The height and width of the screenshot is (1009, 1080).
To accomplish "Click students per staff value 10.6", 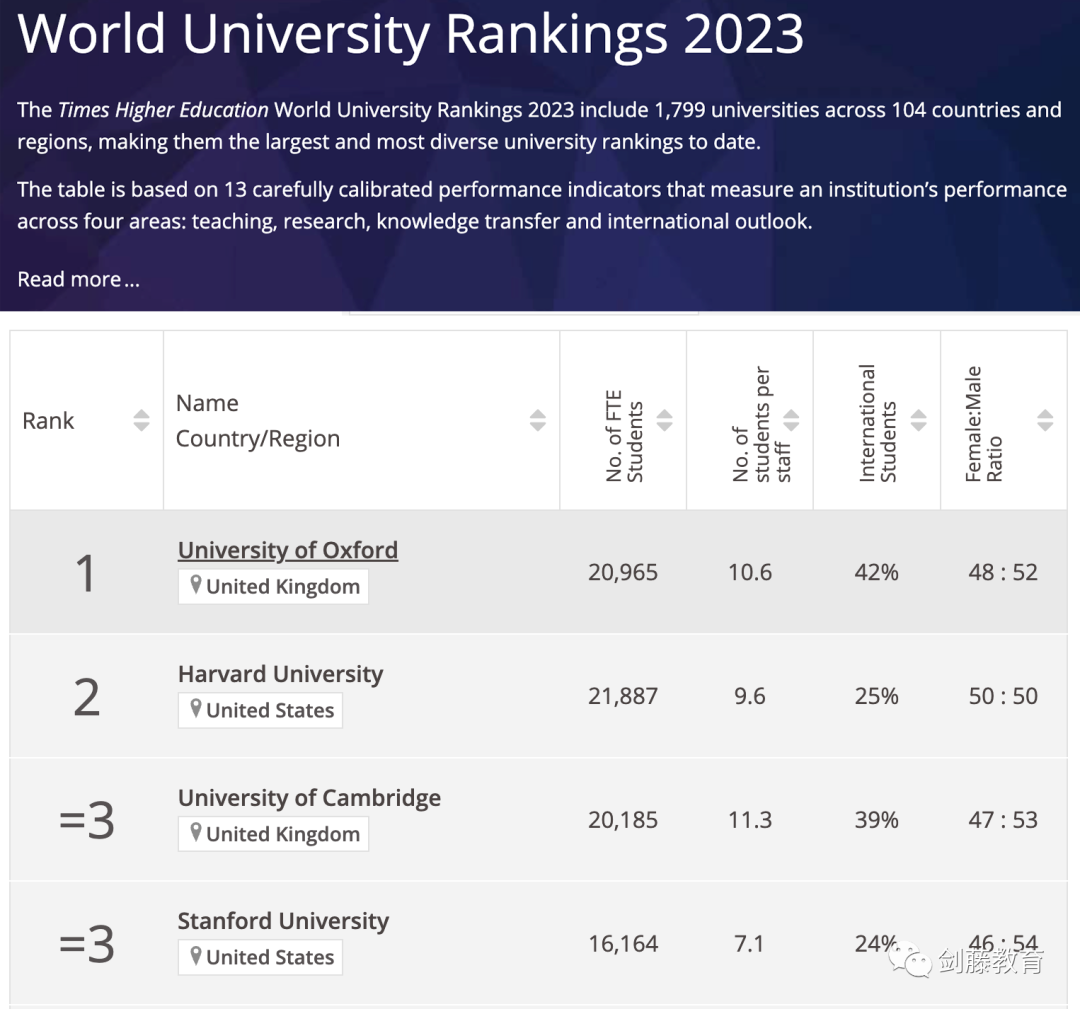I will click(x=750, y=572).
